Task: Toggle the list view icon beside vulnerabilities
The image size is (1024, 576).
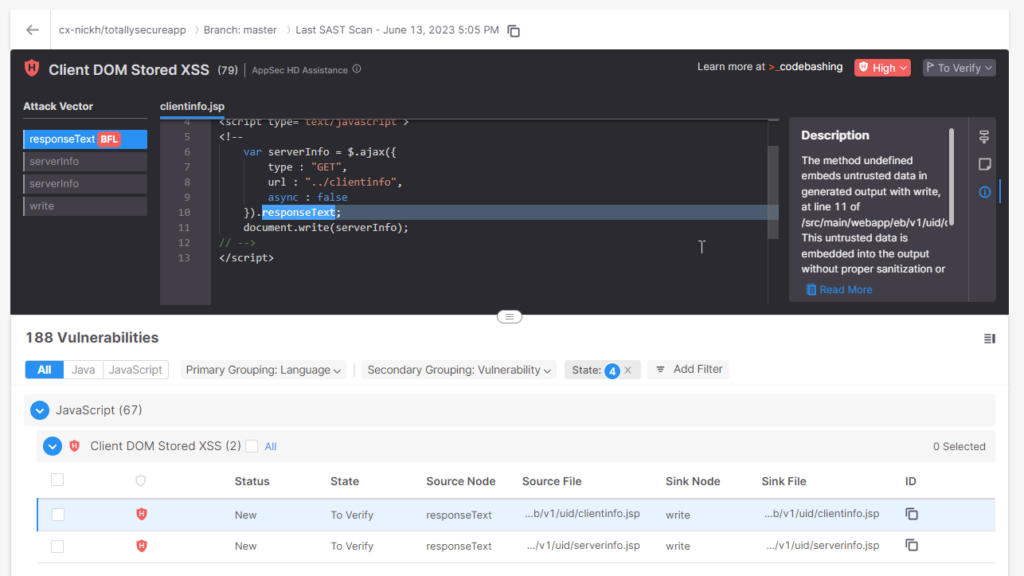Action: pos(989,338)
